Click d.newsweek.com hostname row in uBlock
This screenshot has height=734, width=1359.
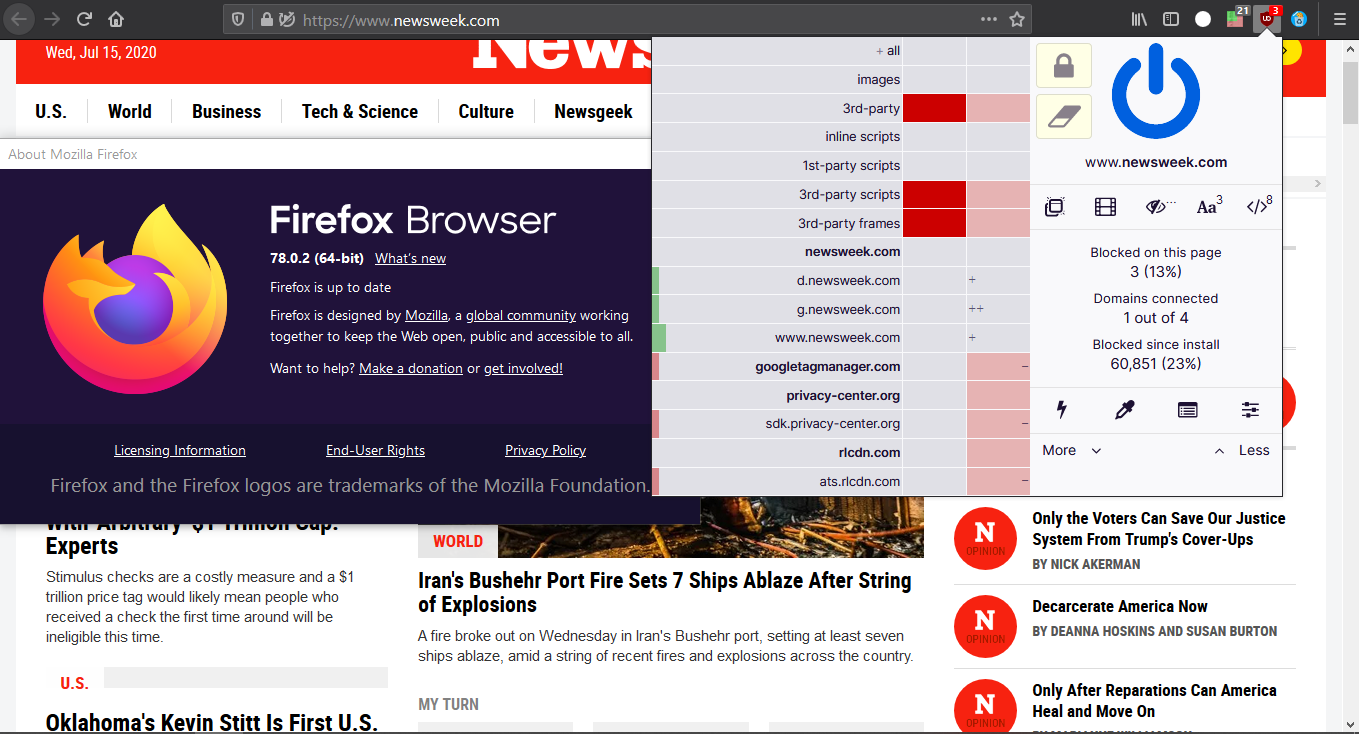[x=777, y=280]
